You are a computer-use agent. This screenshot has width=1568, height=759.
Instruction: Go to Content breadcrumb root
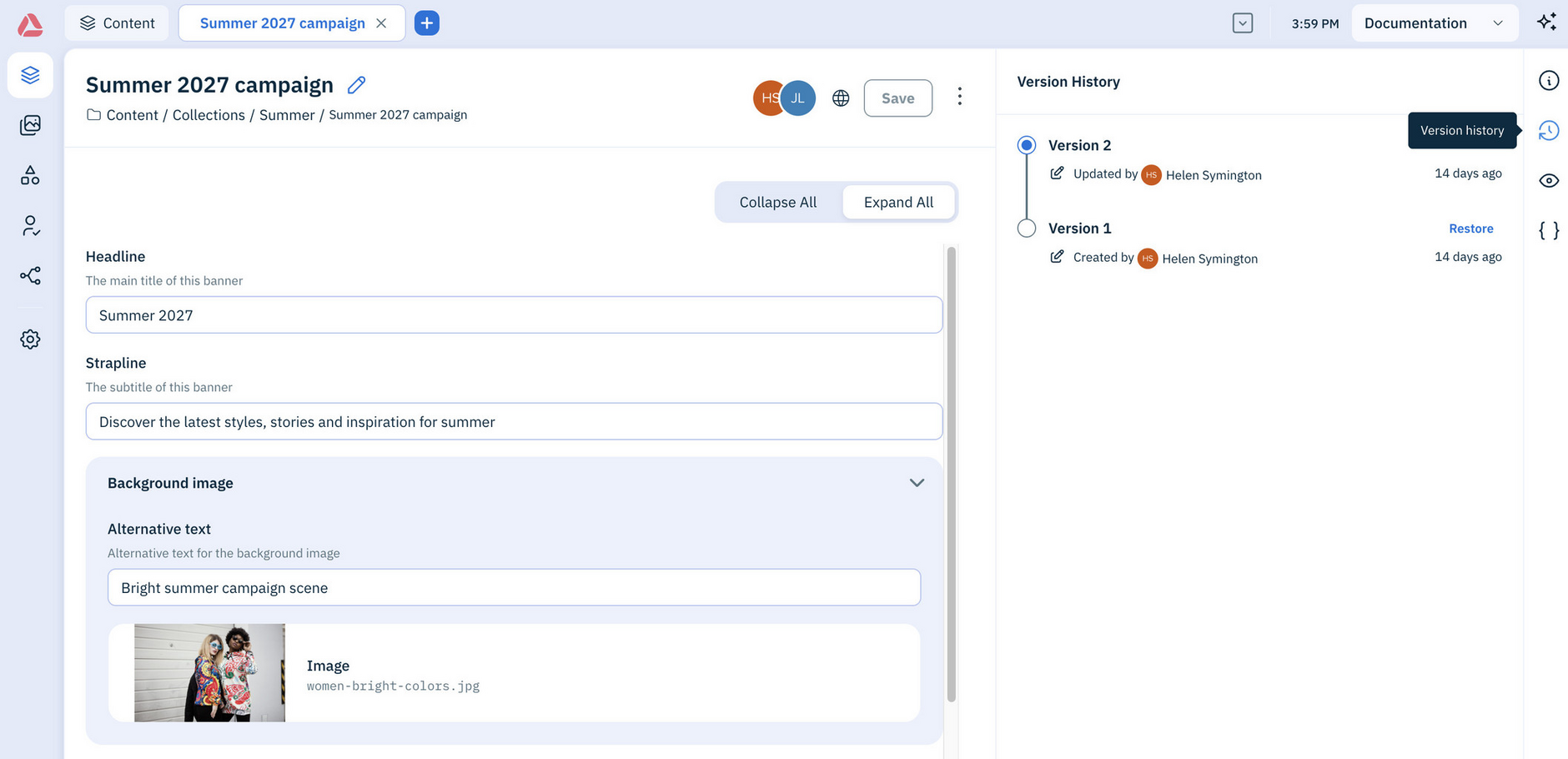(x=132, y=115)
